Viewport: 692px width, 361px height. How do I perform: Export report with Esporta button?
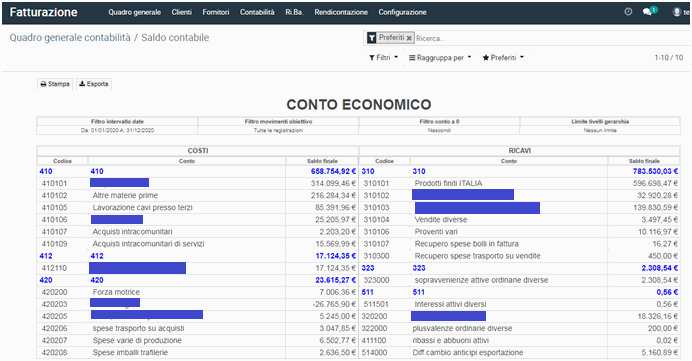[94, 84]
